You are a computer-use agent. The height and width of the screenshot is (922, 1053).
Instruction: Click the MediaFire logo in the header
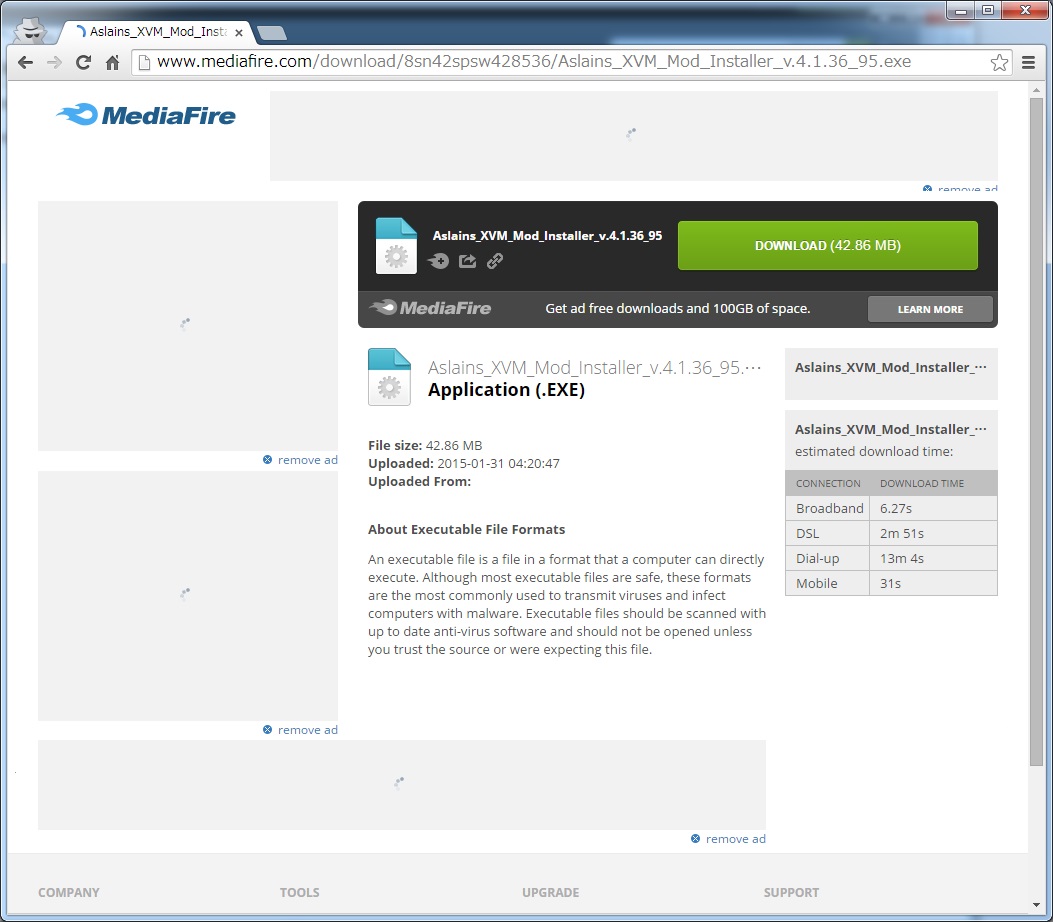(146, 115)
